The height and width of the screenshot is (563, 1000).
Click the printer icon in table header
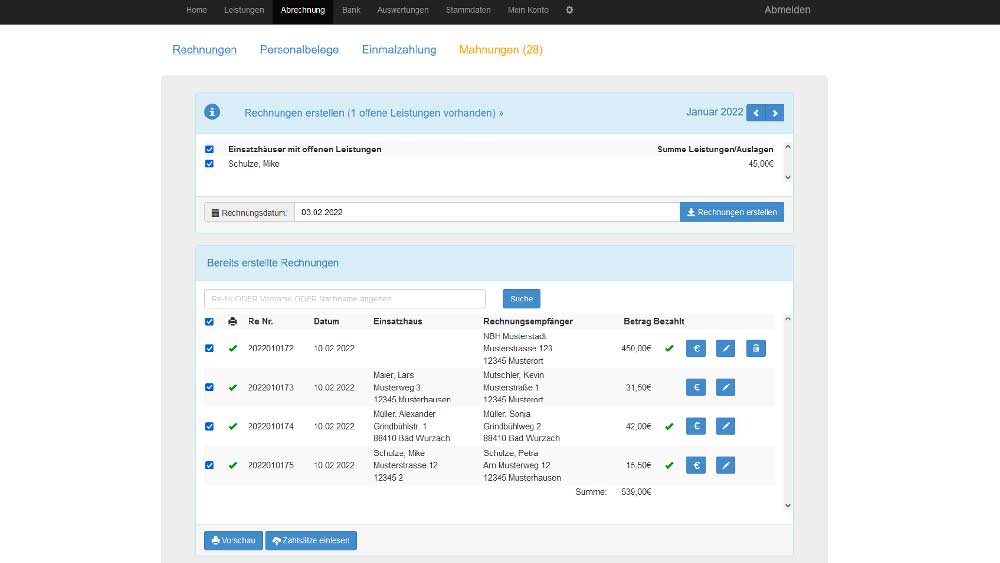coord(232,321)
